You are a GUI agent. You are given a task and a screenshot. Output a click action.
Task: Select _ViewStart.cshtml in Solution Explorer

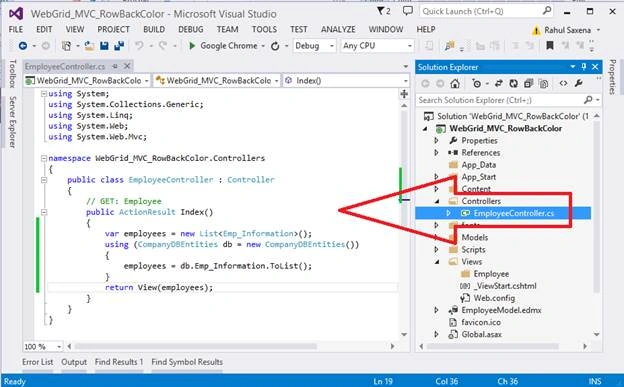point(505,286)
